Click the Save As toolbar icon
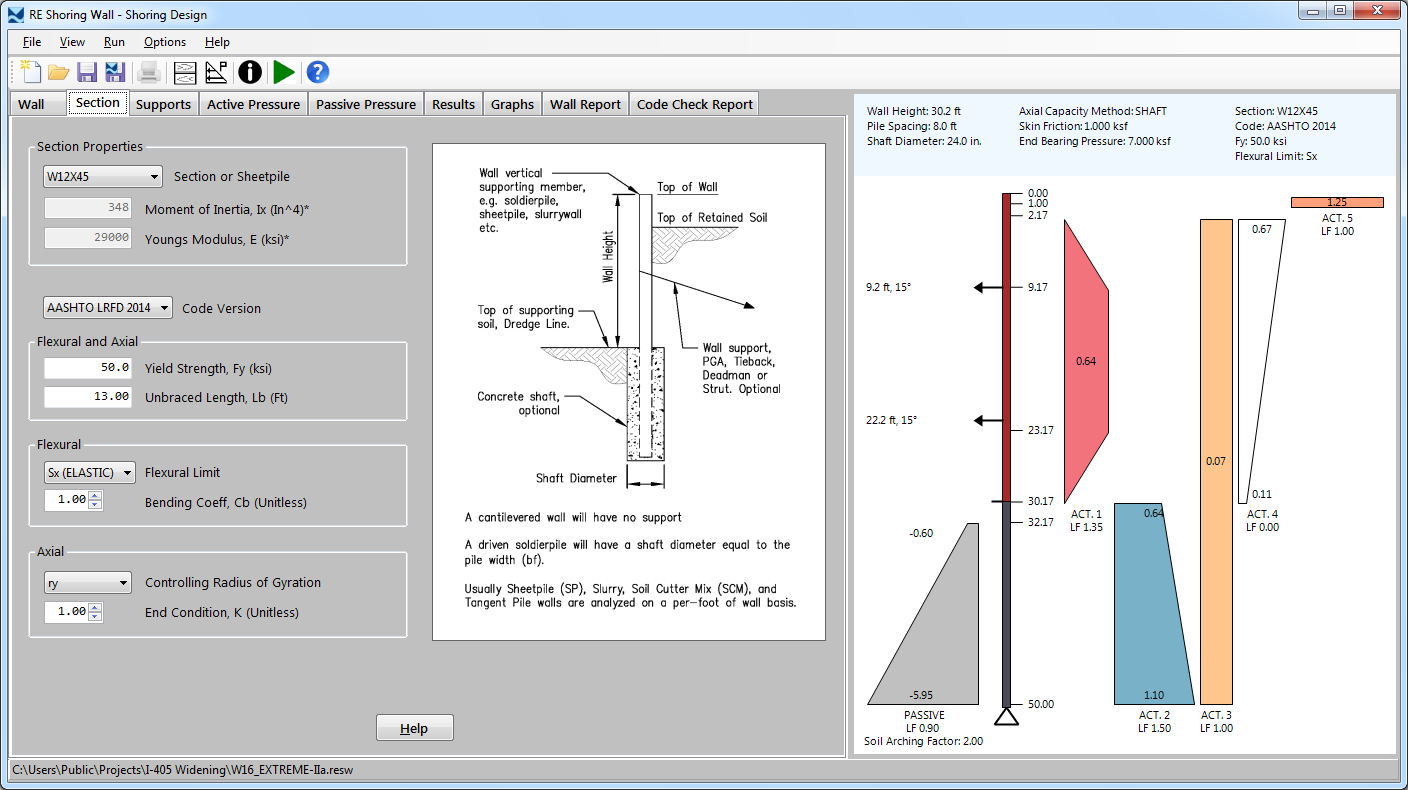 [115, 72]
